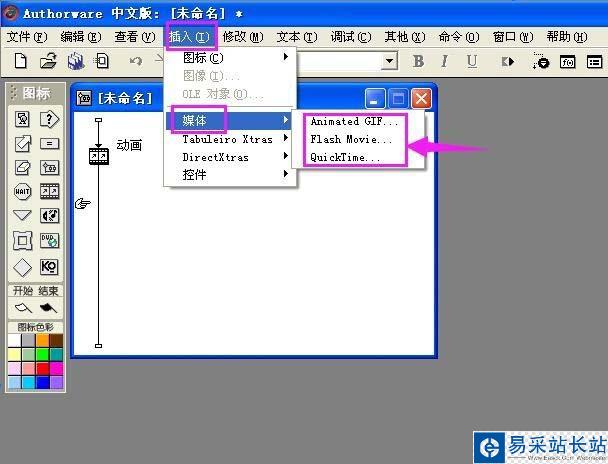Select the DVD icon in palette
Screen dimensions: 608x464
(x=50, y=240)
